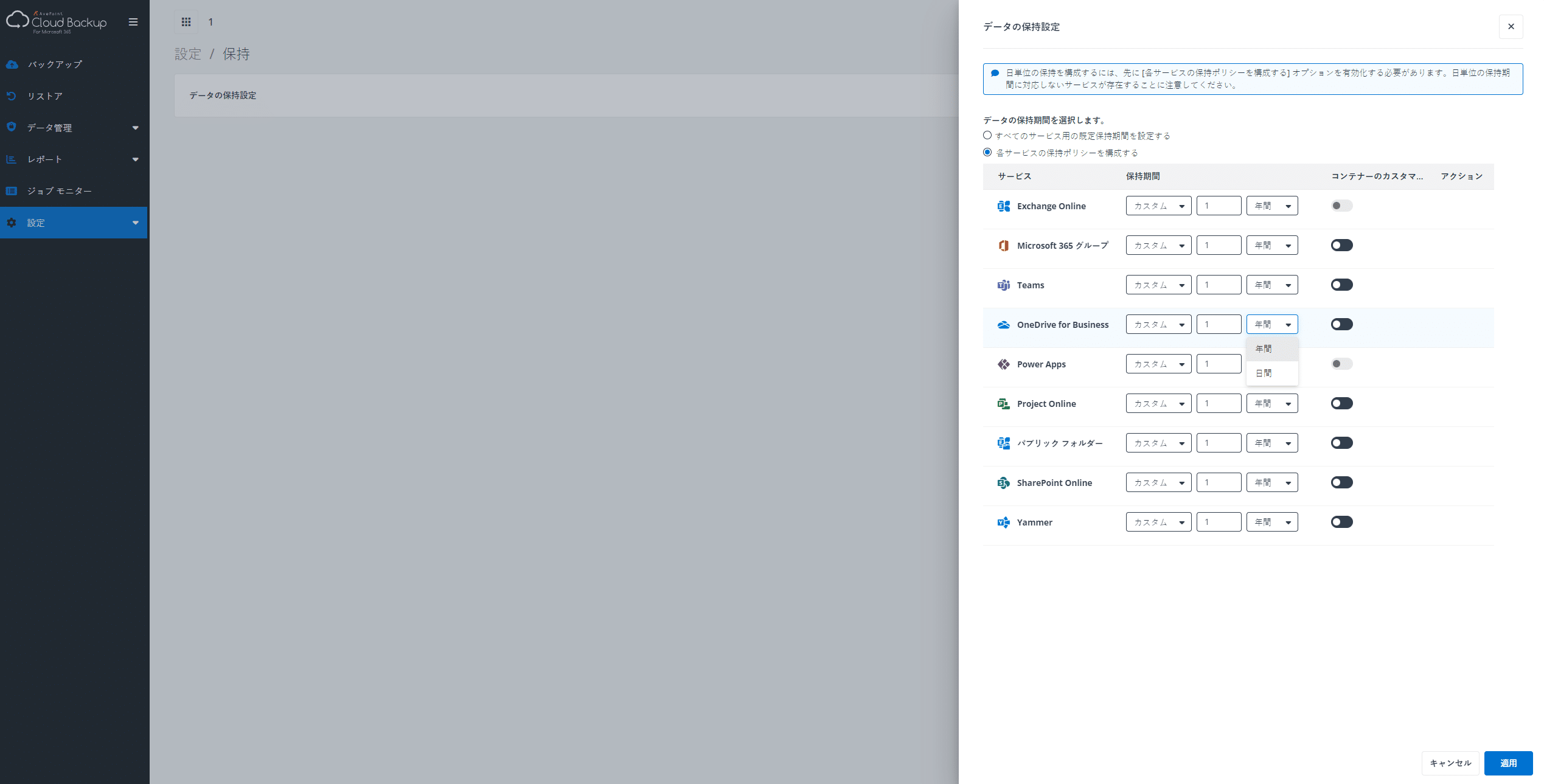Click the OneDrive for Business cloud icon

[1004, 325]
